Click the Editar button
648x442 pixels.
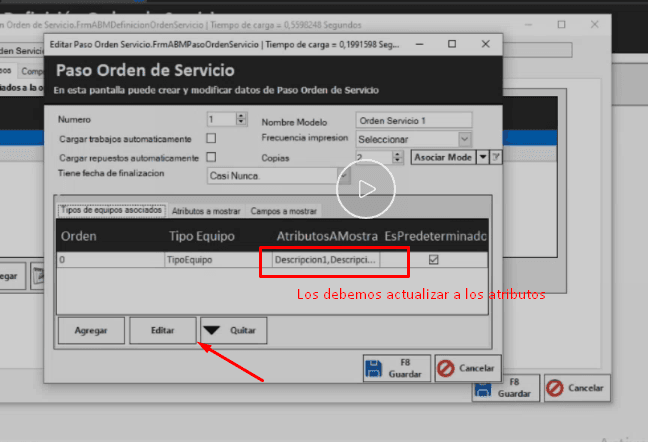(x=162, y=329)
